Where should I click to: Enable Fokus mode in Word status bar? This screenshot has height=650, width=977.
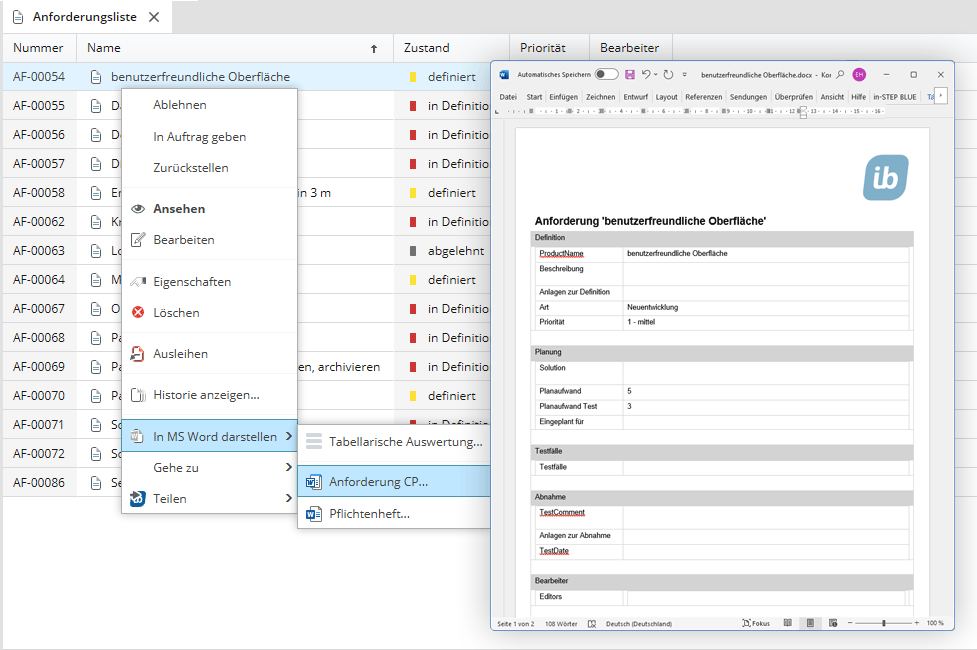click(756, 623)
